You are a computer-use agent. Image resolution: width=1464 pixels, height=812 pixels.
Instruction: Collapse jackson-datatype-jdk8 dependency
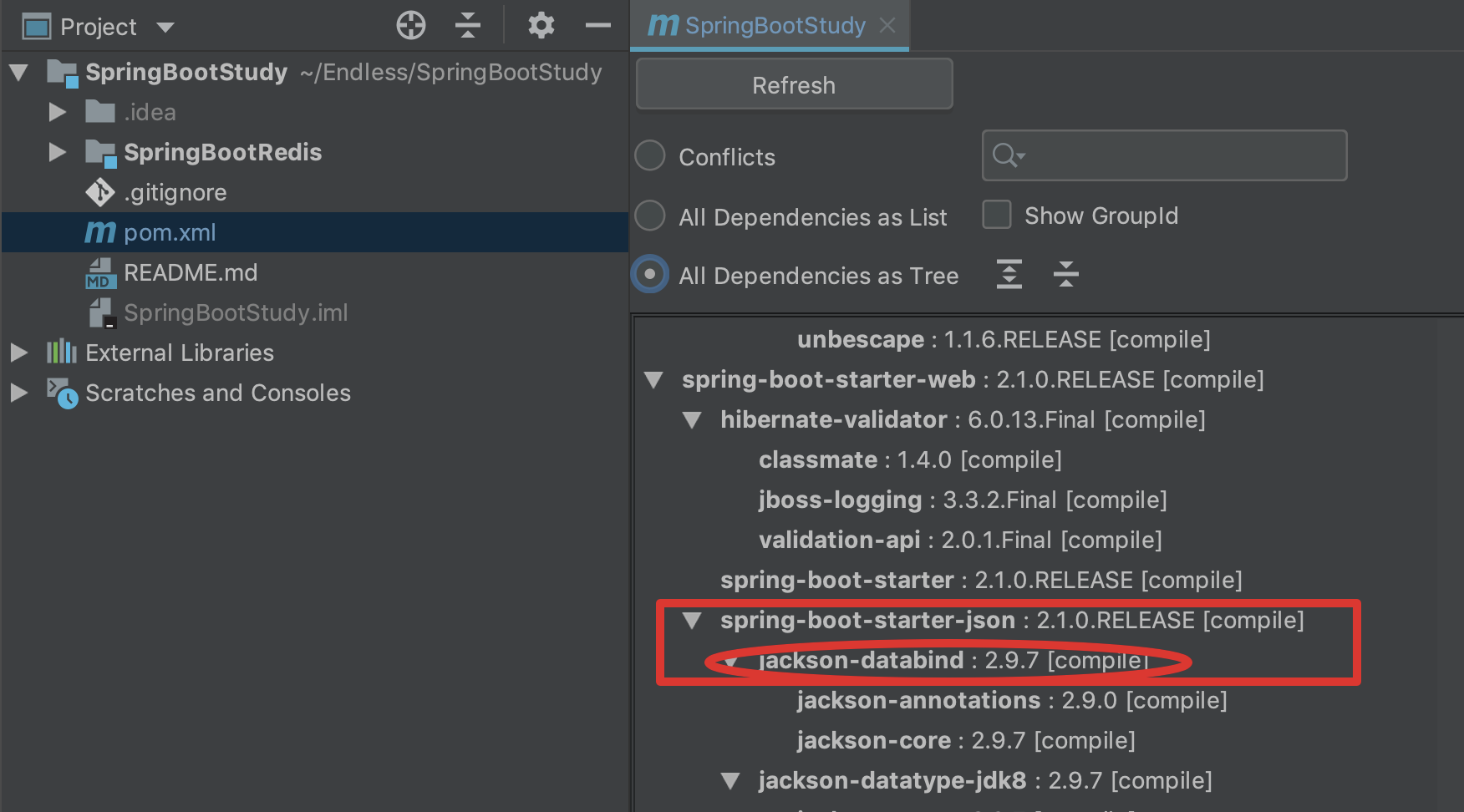tap(730, 781)
